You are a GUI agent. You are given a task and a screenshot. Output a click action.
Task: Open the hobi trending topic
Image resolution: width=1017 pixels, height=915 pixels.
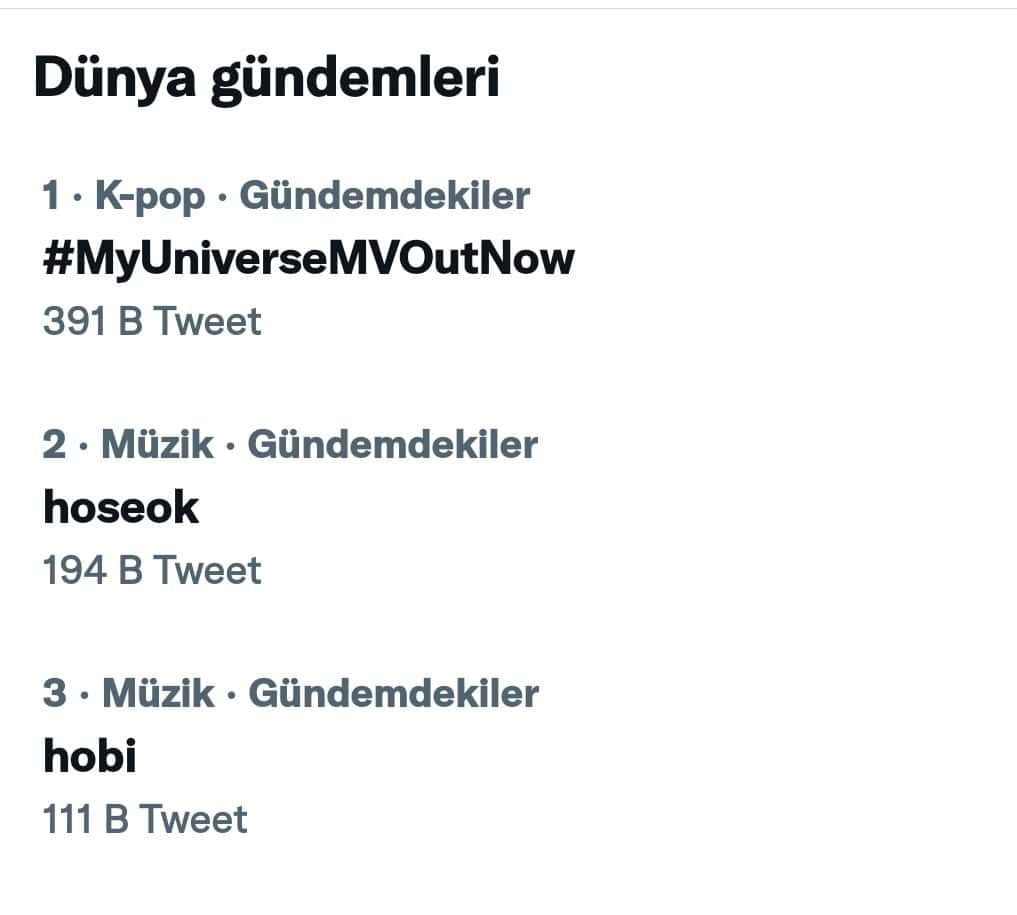coord(90,757)
